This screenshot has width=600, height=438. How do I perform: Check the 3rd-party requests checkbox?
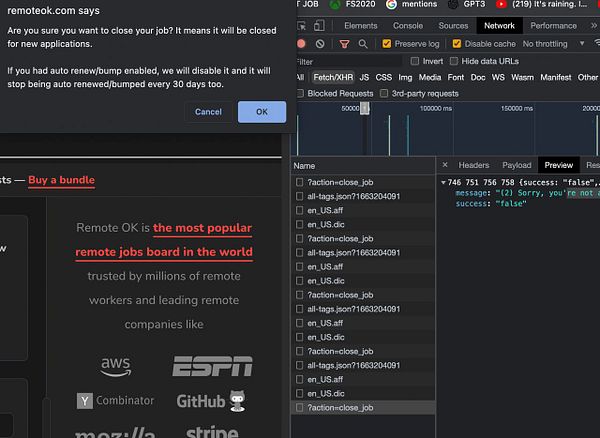384,93
